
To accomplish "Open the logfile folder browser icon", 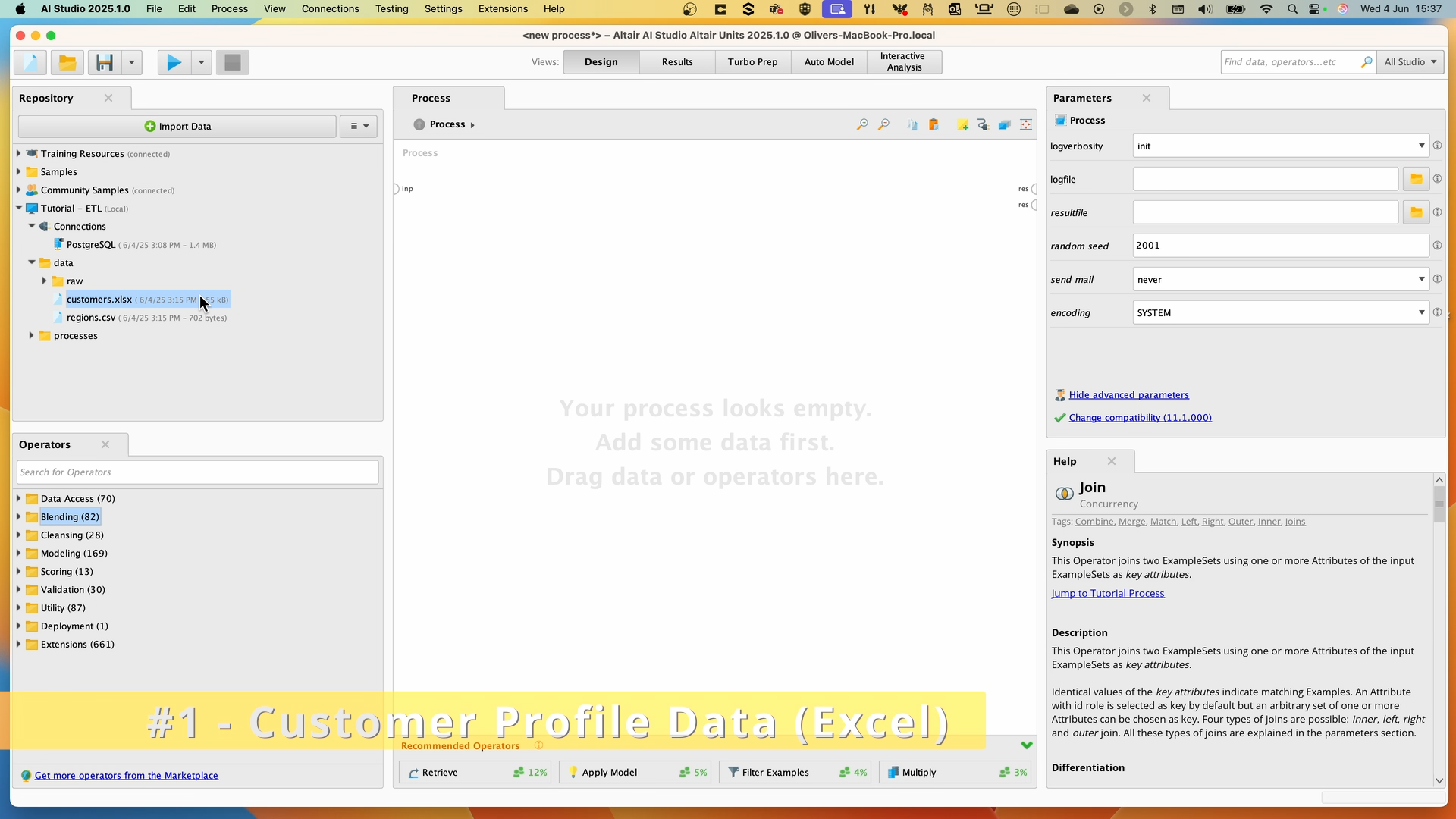I will click(1417, 179).
